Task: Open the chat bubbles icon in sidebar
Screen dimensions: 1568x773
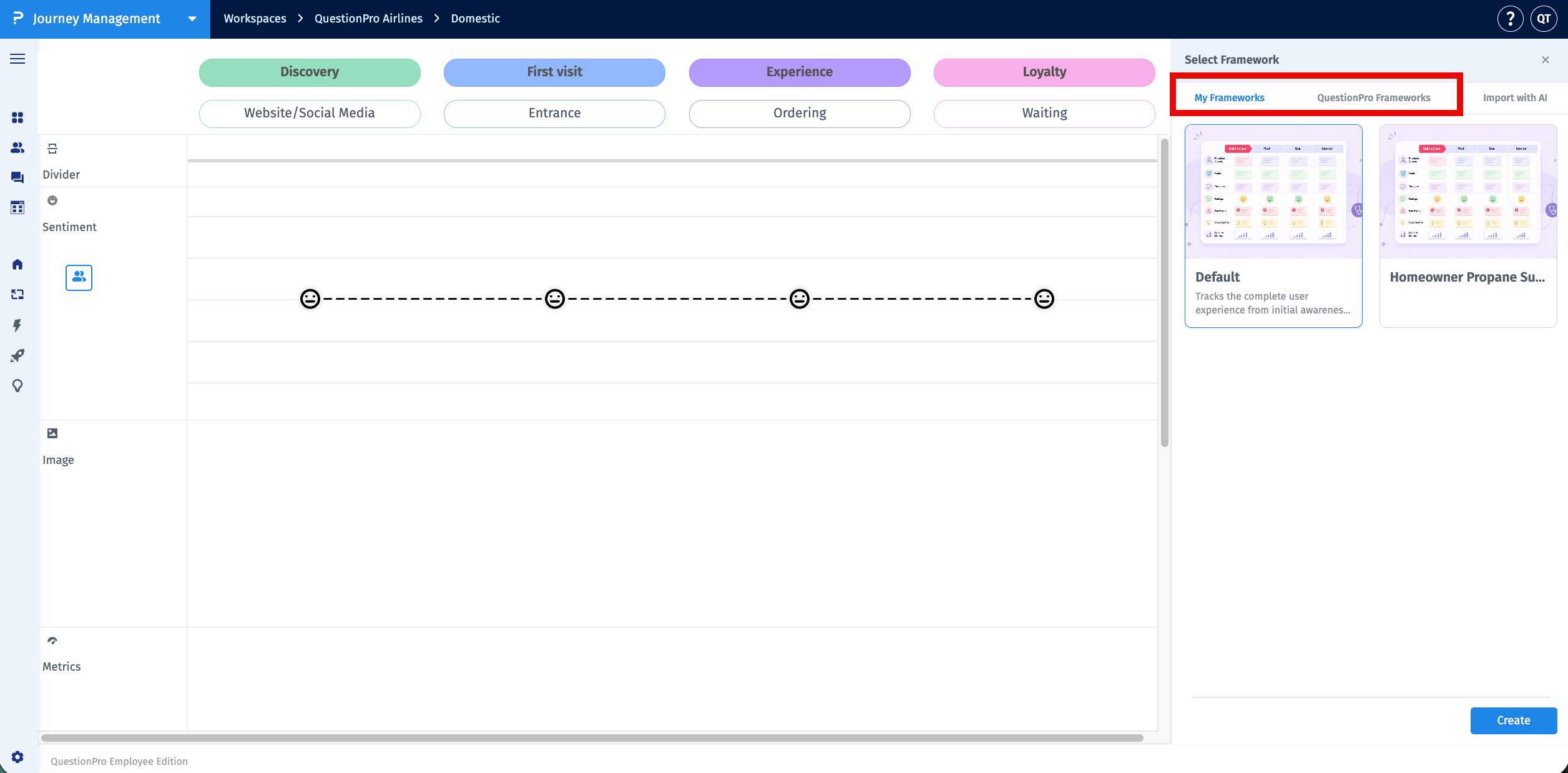Action: coord(17,177)
